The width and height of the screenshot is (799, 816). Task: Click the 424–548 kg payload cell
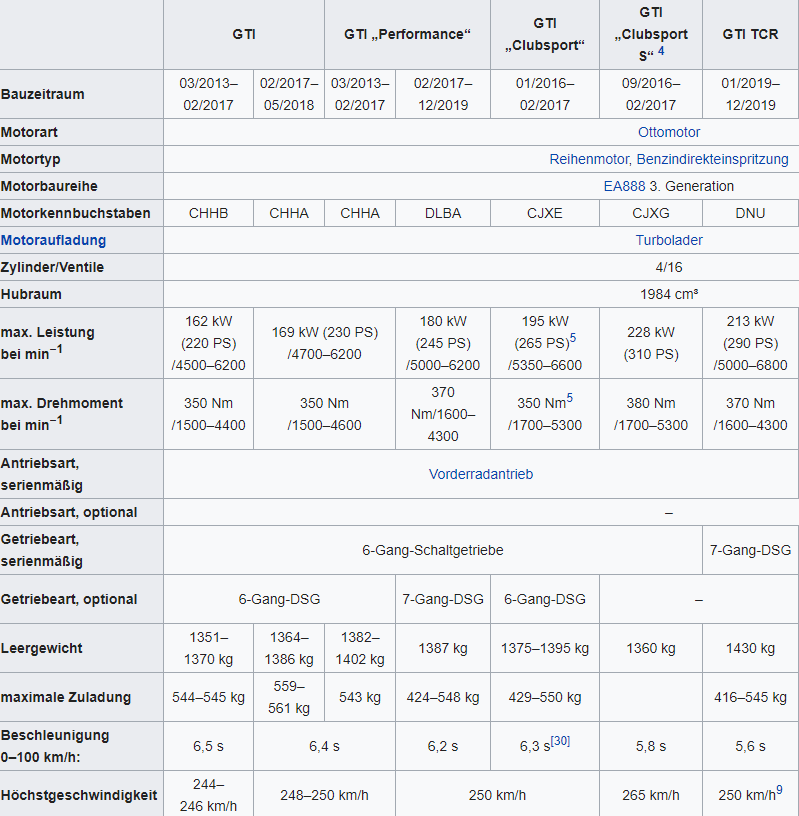(443, 697)
